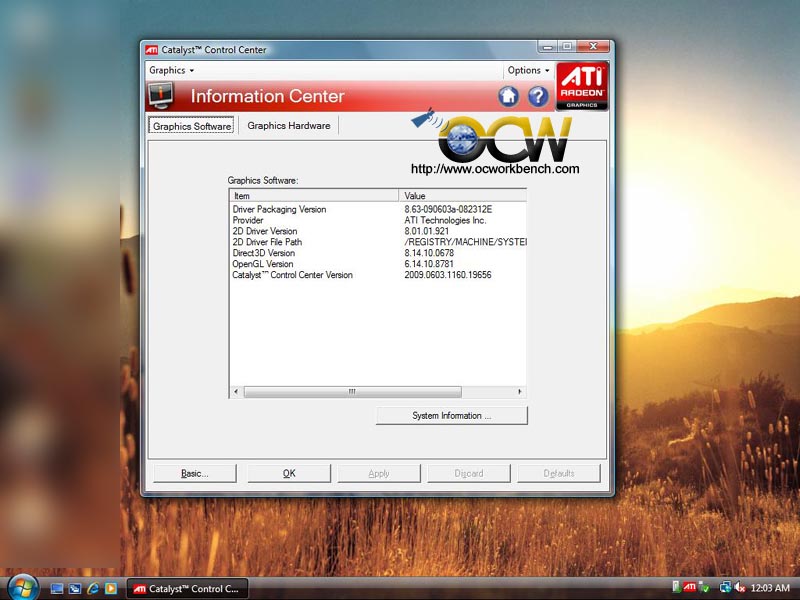The width and height of the screenshot is (800, 600).
Task: Click the list's right scroll arrow
Action: click(519, 391)
